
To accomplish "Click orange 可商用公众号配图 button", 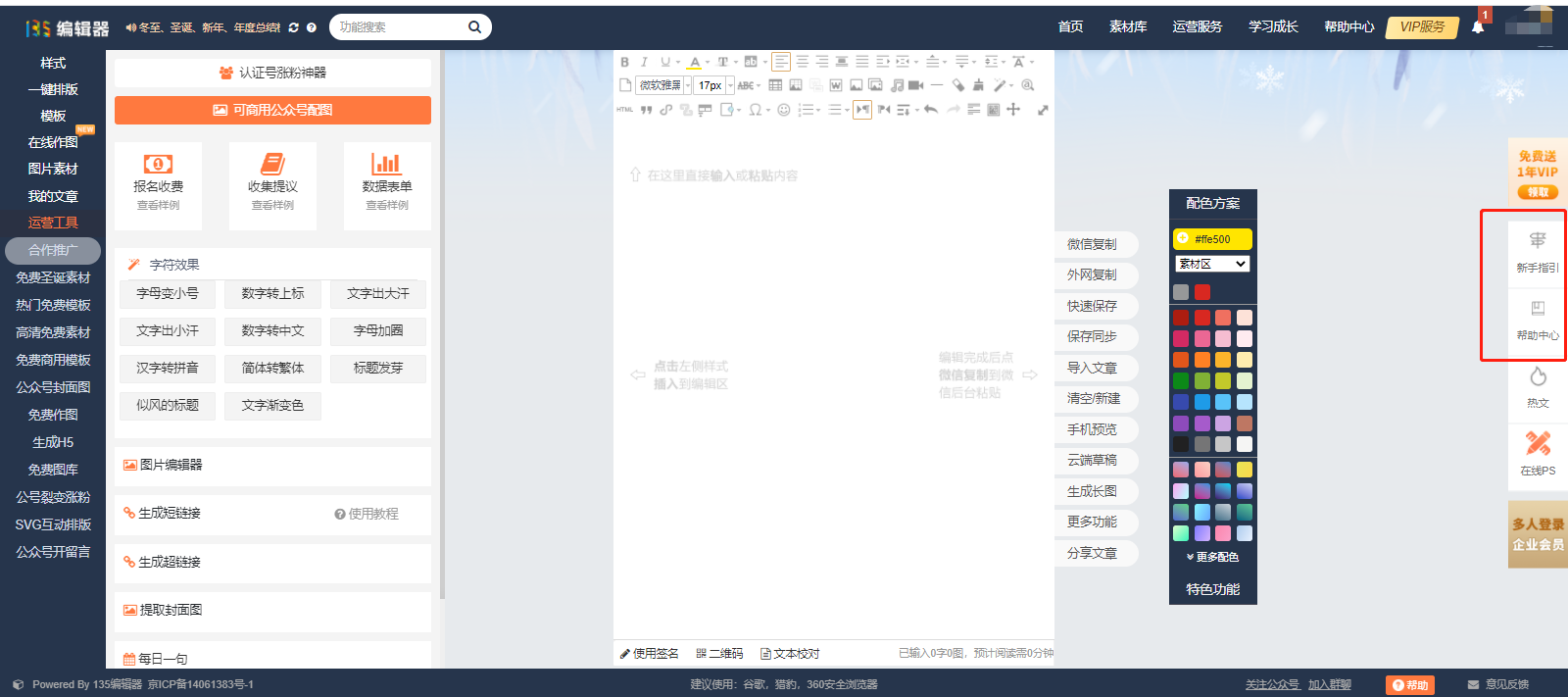I will 272,110.
